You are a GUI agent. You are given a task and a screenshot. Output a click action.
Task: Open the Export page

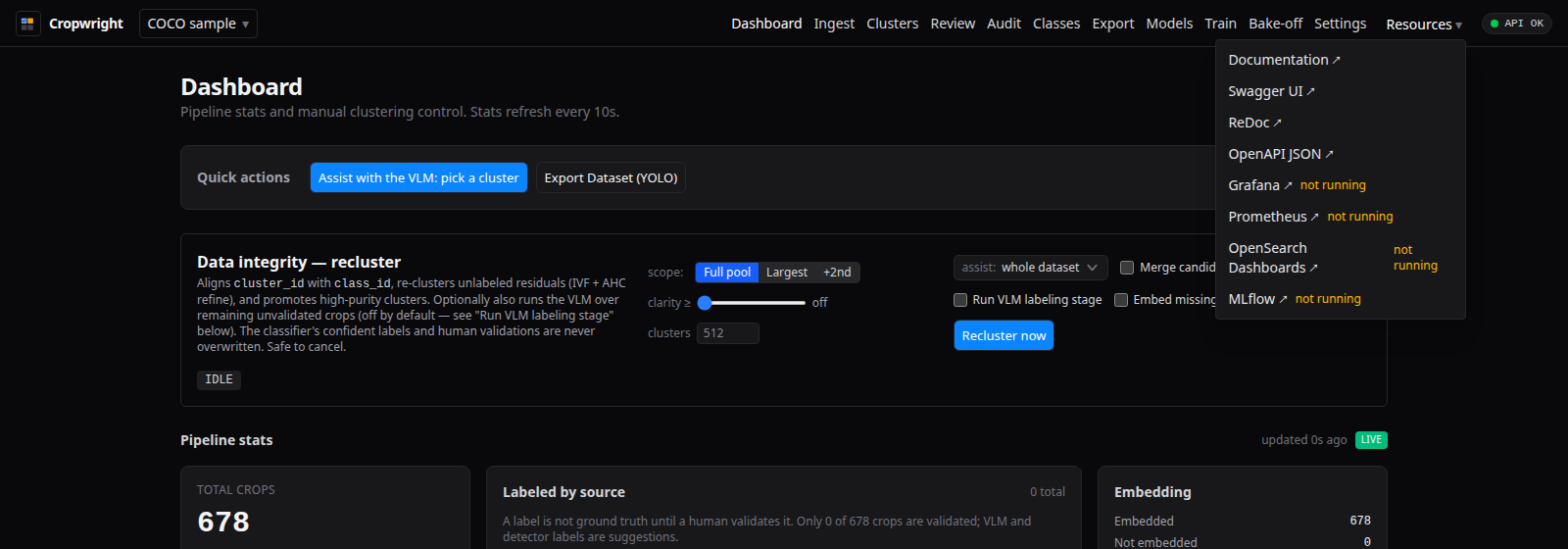1113,24
